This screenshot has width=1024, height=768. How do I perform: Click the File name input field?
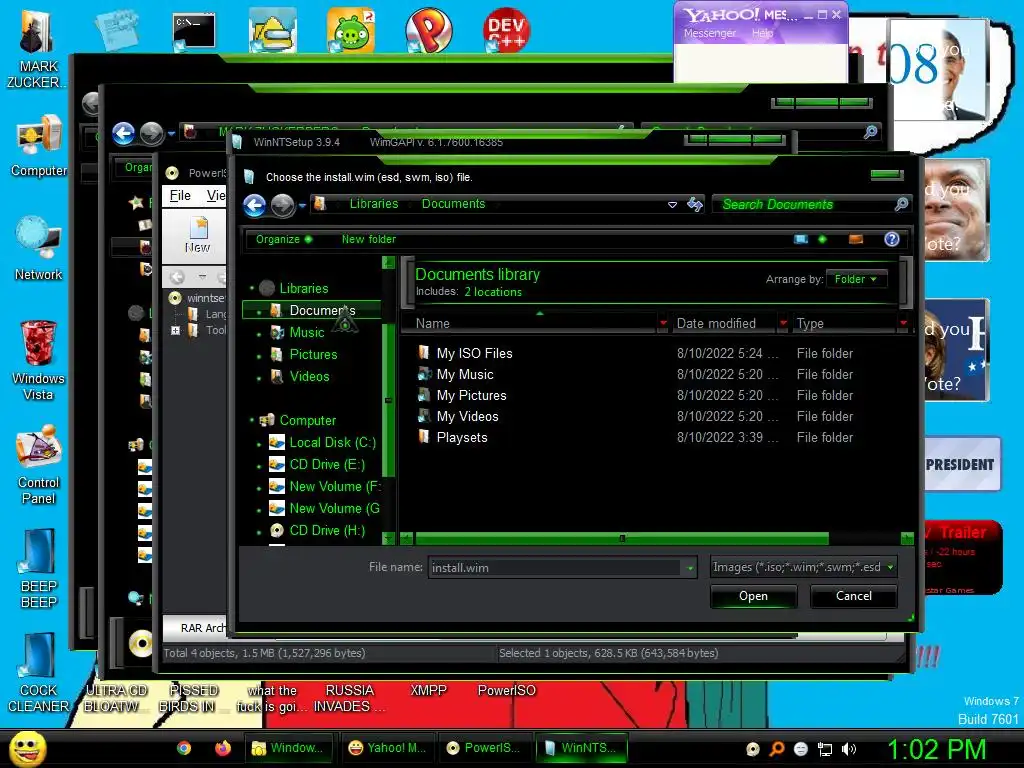click(x=554, y=568)
